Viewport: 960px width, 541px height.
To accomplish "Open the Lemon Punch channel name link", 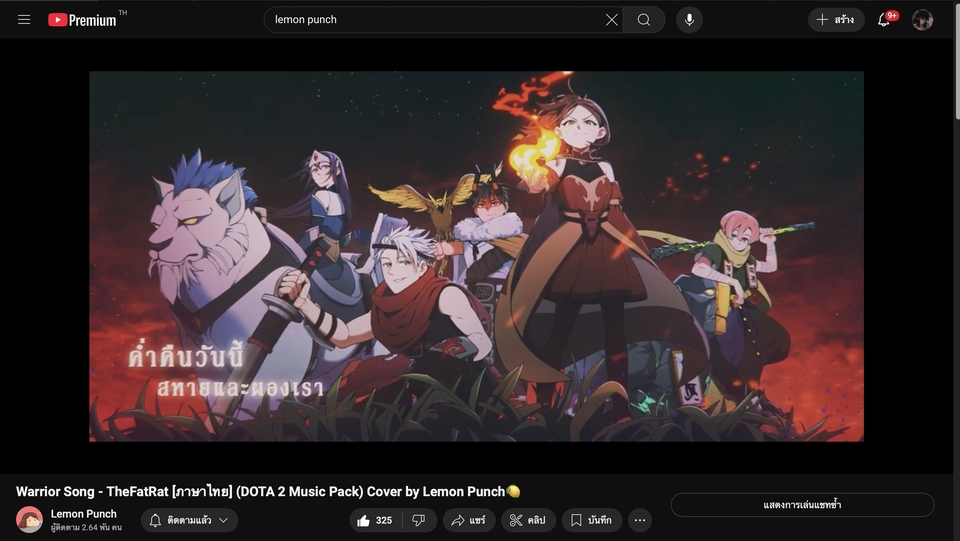I will click(x=83, y=513).
